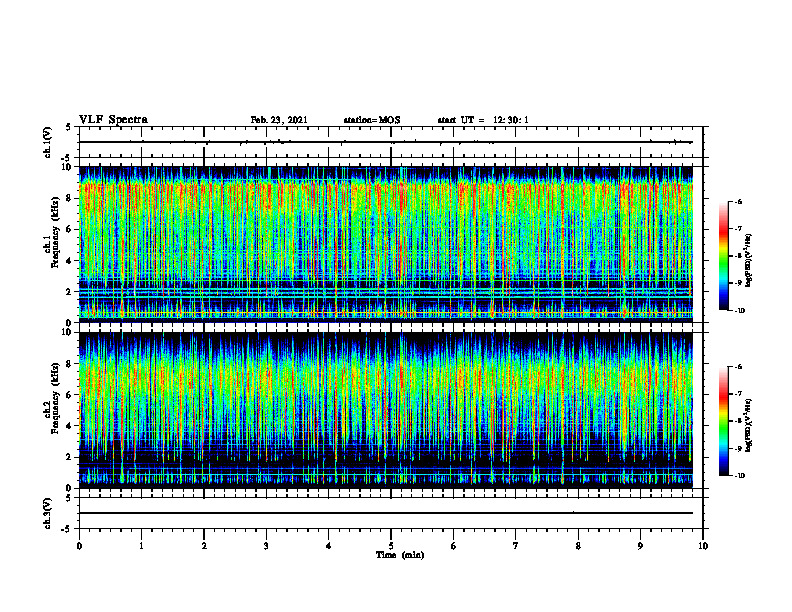Image resolution: width=792 pixels, height=612 pixels.
Task: Click time axis tick label "4"
Action: (329, 546)
